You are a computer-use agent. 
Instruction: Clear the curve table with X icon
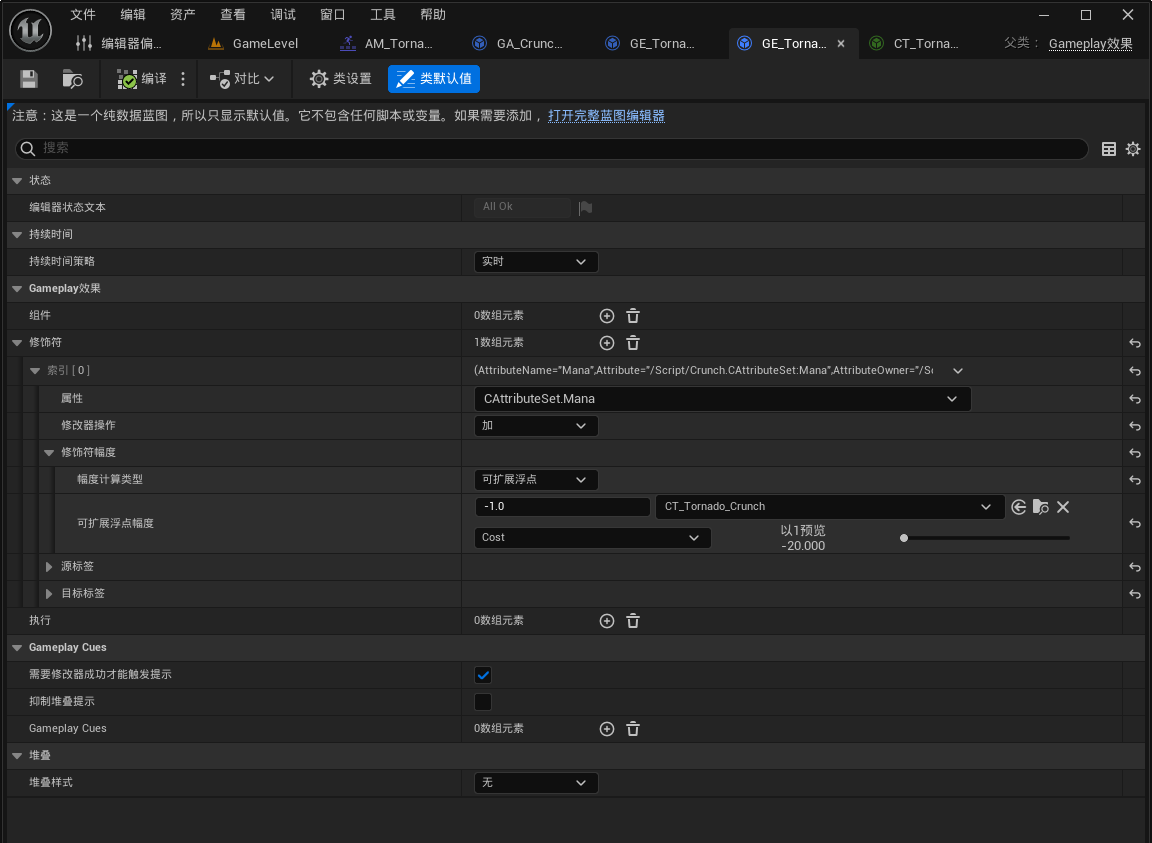click(x=1062, y=507)
